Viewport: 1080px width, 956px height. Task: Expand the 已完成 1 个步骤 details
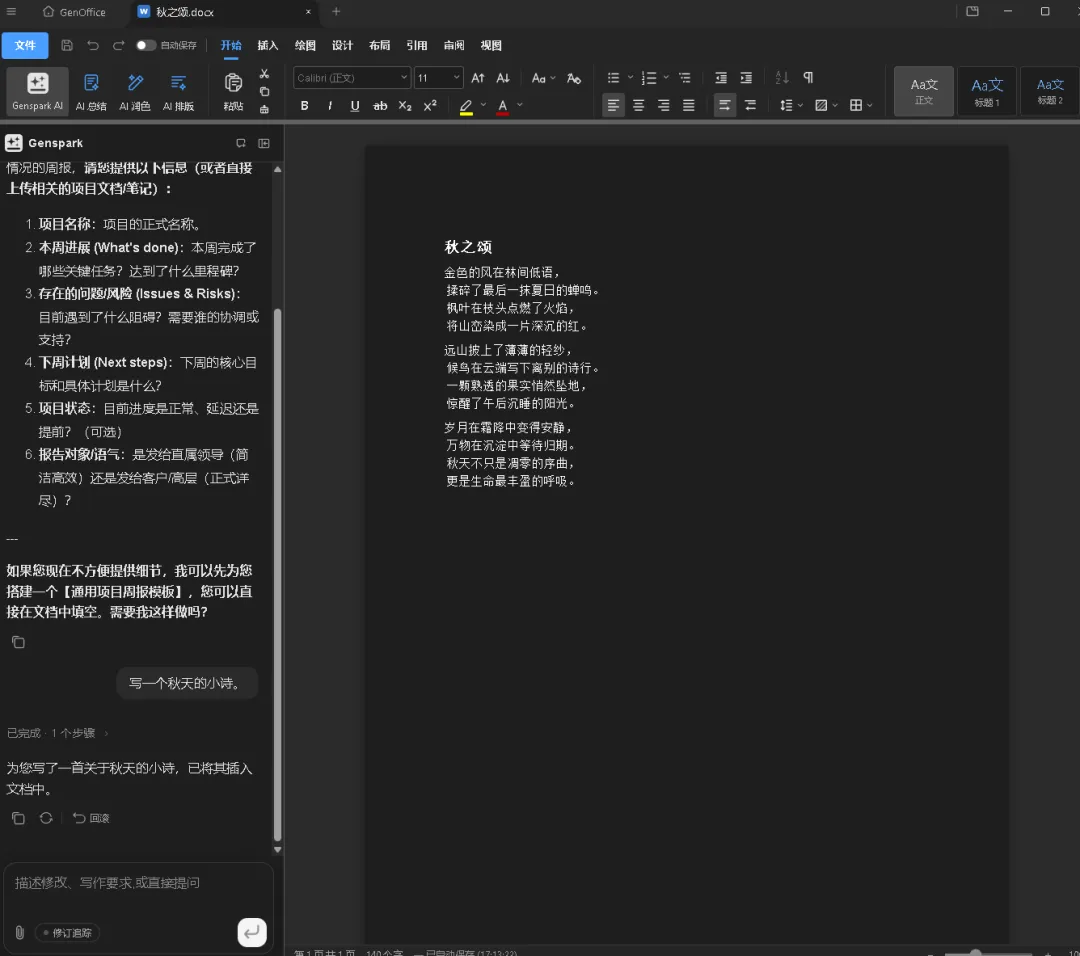click(x=58, y=733)
